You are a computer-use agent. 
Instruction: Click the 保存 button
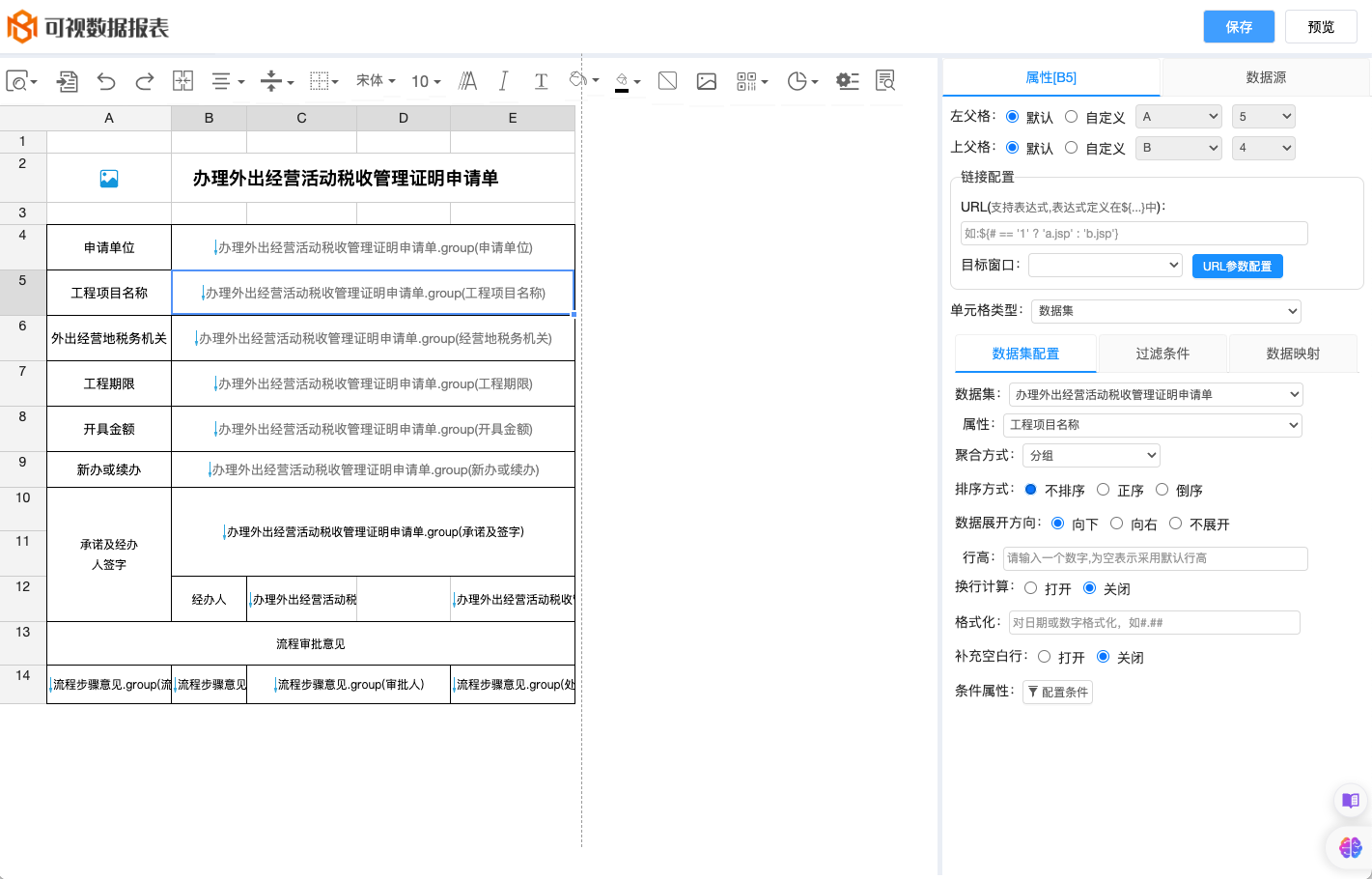[x=1239, y=27]
